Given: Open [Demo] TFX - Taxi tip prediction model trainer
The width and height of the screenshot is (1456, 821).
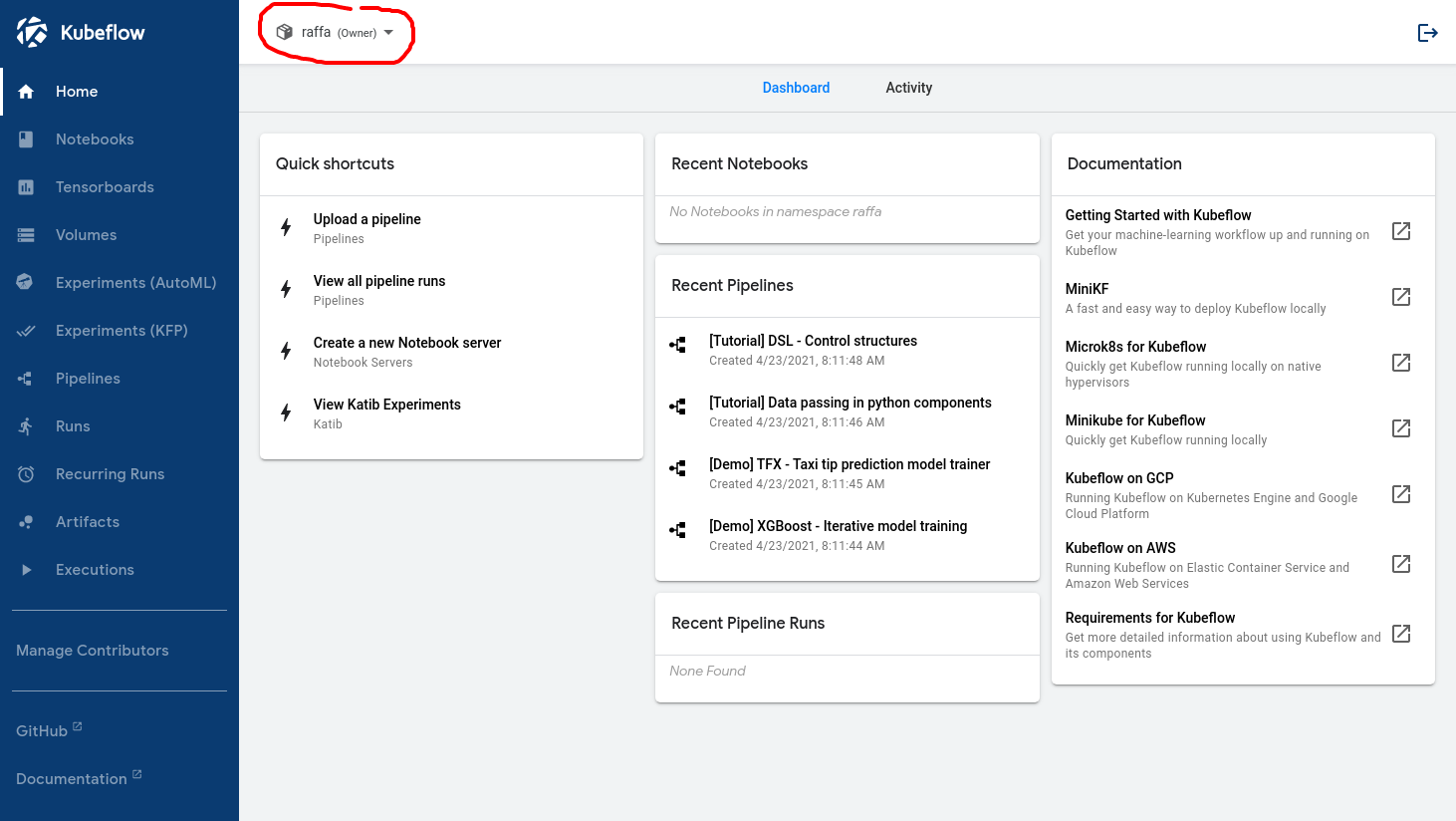Looking at the screenshot, I should 848,472.
